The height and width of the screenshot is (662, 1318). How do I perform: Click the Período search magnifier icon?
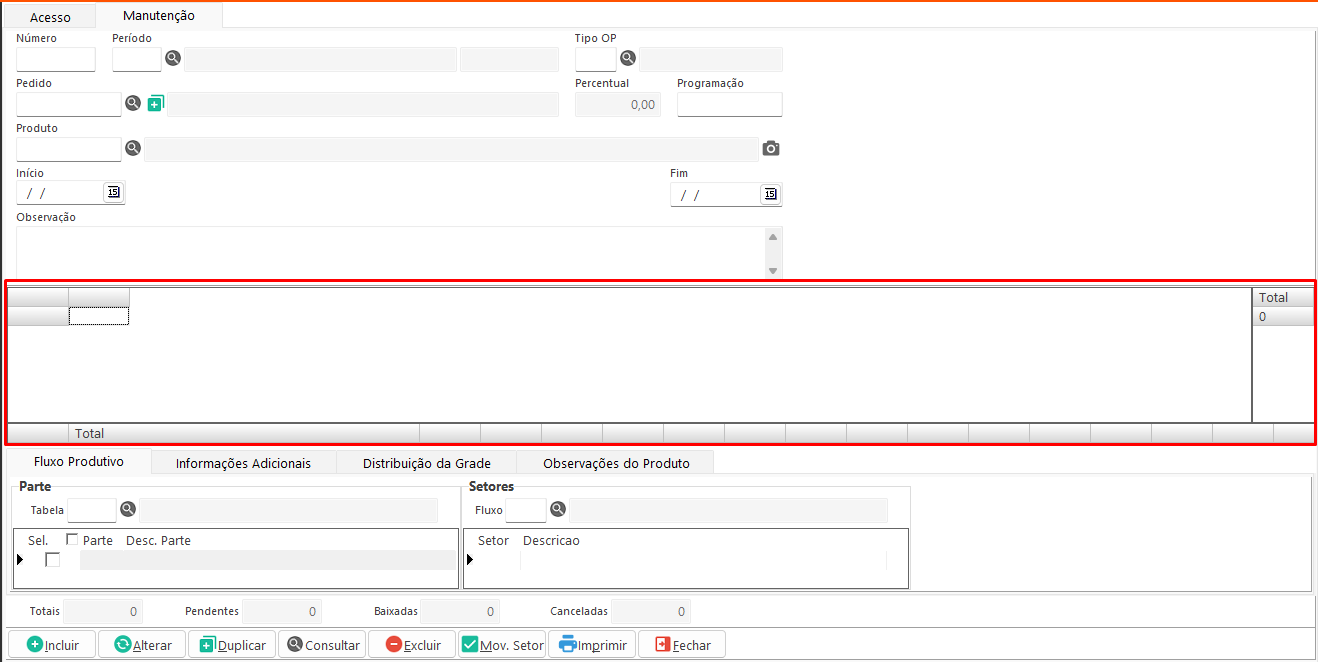(x=173, y=59)
